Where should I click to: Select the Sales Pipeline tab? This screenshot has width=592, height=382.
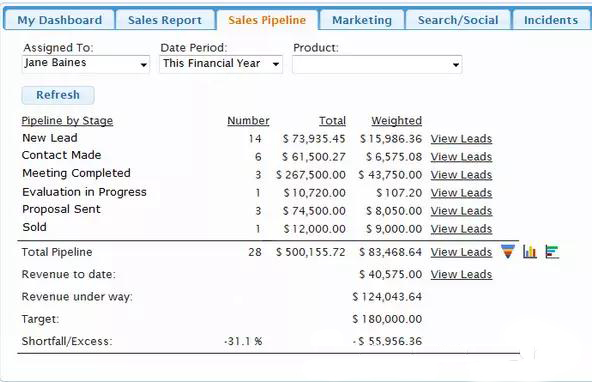click(x=267, y=20)
